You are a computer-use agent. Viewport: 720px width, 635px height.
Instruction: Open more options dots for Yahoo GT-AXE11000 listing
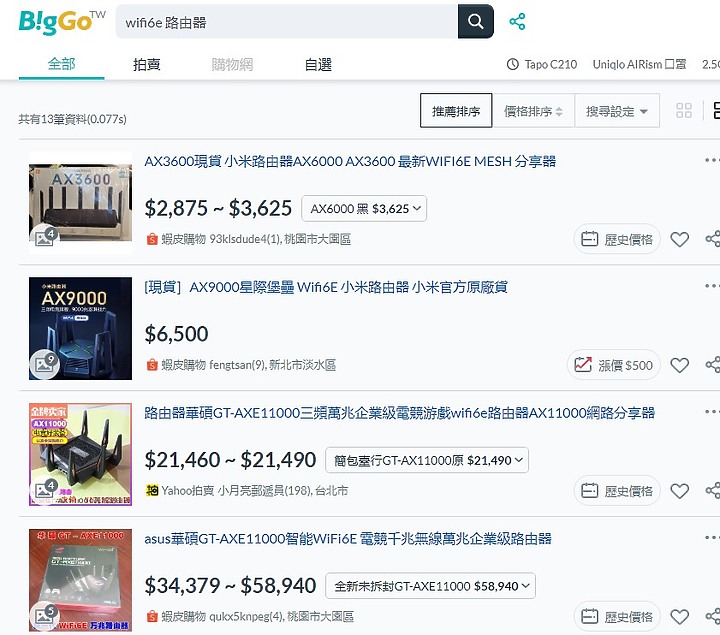(712, 412)
